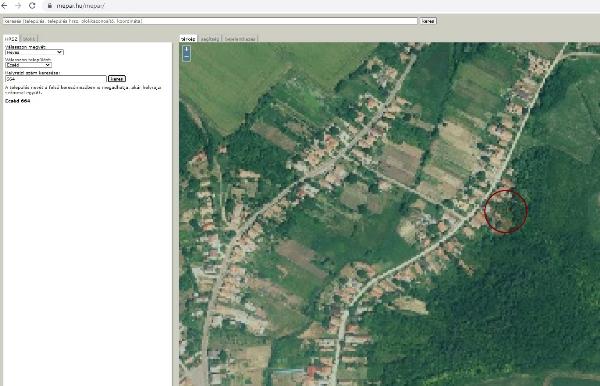600x386 pixels.
Task: Reload the page with the refresh icon
Action: 32,6
